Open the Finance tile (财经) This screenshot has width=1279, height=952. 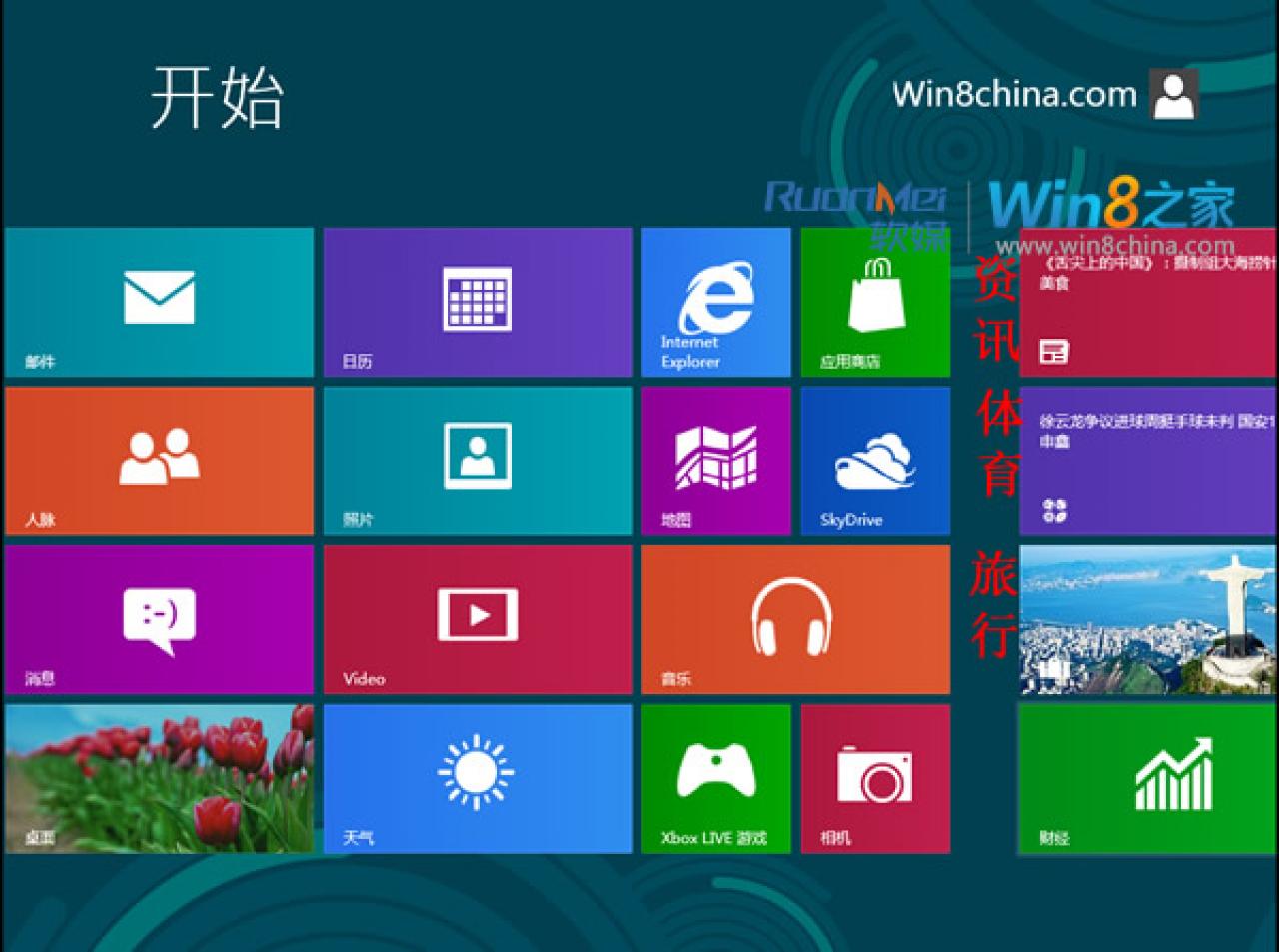(x=1148, y=779)
